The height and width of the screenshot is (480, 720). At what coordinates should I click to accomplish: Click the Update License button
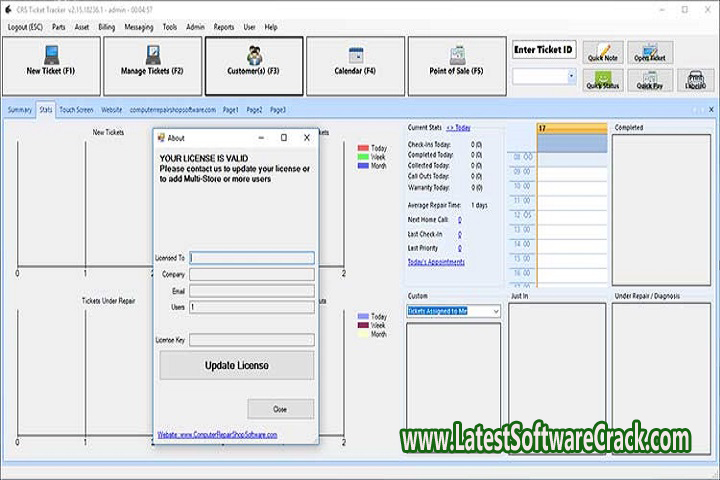tap(237, 366)
